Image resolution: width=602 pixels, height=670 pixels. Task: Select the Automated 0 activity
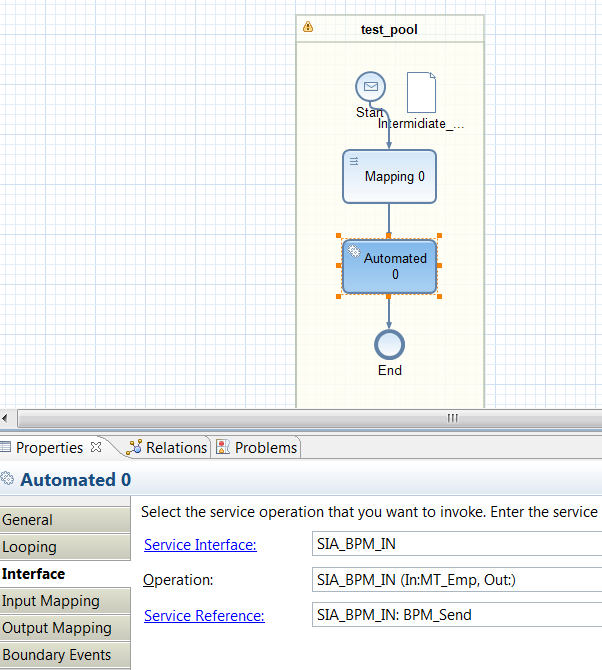pos(389,267)
